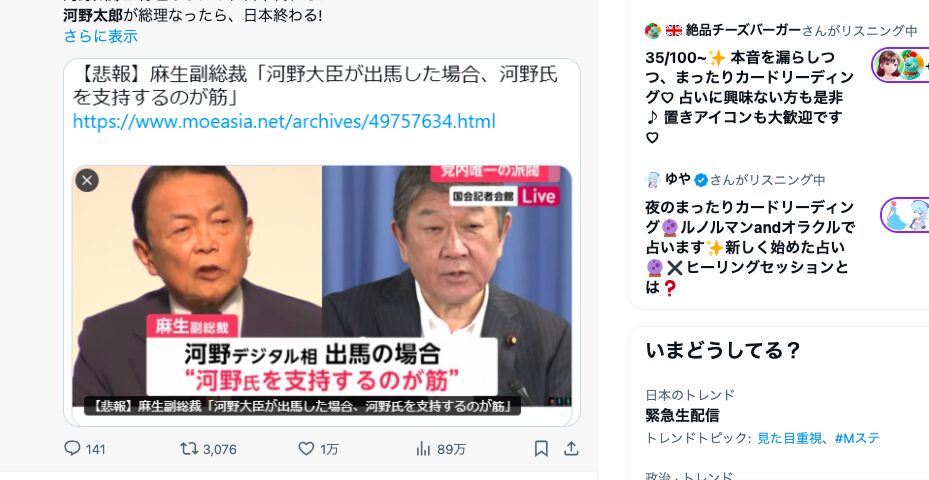Join the 35/100 カードリーディング space
The width and height of the screenshot is (929, 480).
[750, 97]
